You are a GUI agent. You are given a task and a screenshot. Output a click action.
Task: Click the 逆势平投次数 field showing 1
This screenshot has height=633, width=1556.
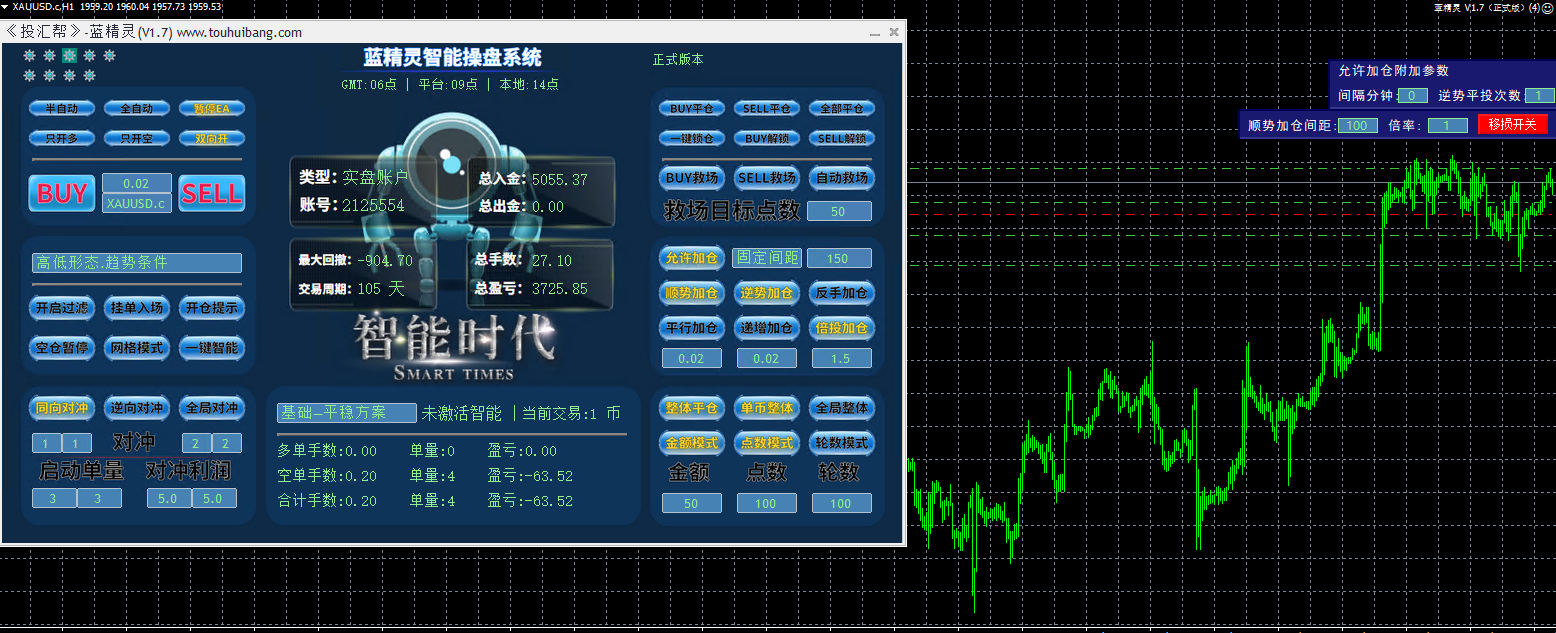point(1540,96)
